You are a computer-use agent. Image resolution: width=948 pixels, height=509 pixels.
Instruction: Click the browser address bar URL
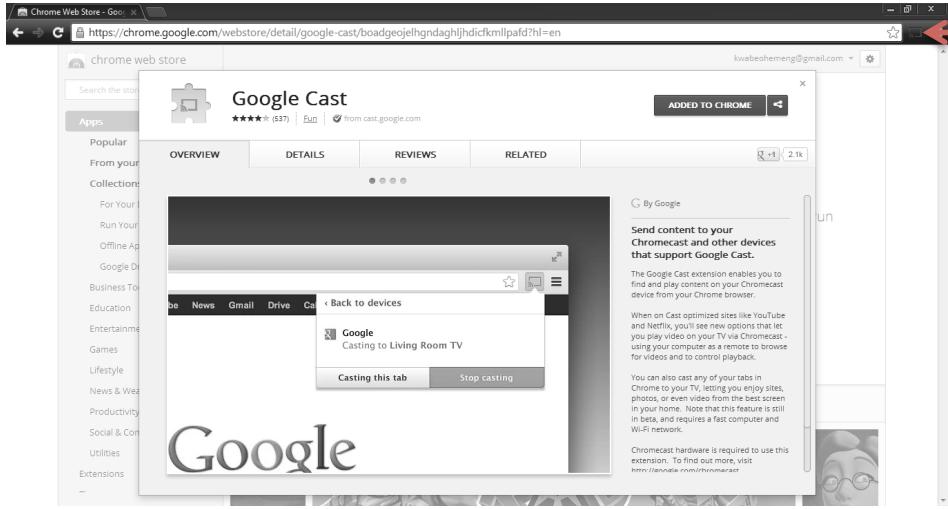[x=325, y=33]
